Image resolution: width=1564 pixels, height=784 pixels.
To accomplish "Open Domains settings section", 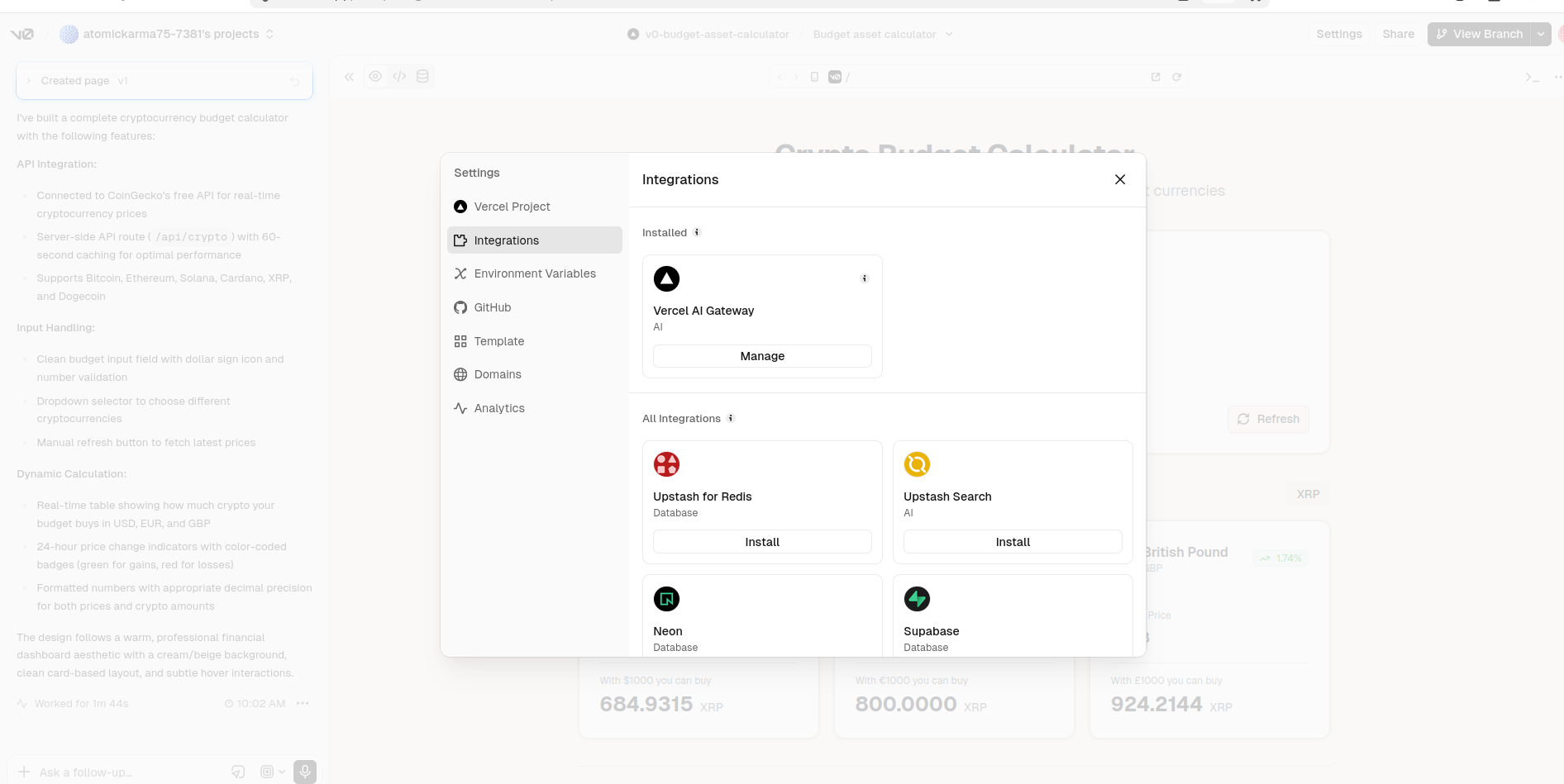I will [x=535, y=374].
